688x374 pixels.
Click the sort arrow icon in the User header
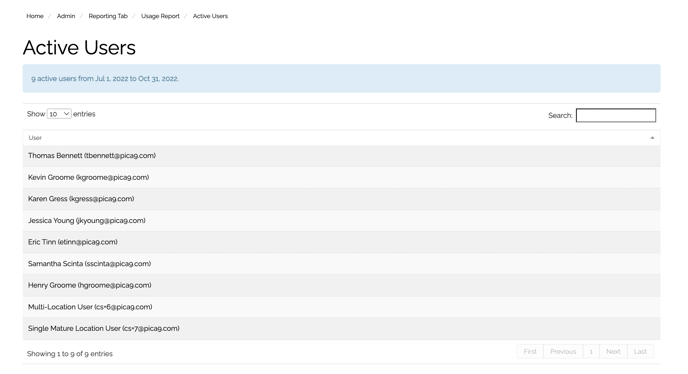(x=652, y=138)
